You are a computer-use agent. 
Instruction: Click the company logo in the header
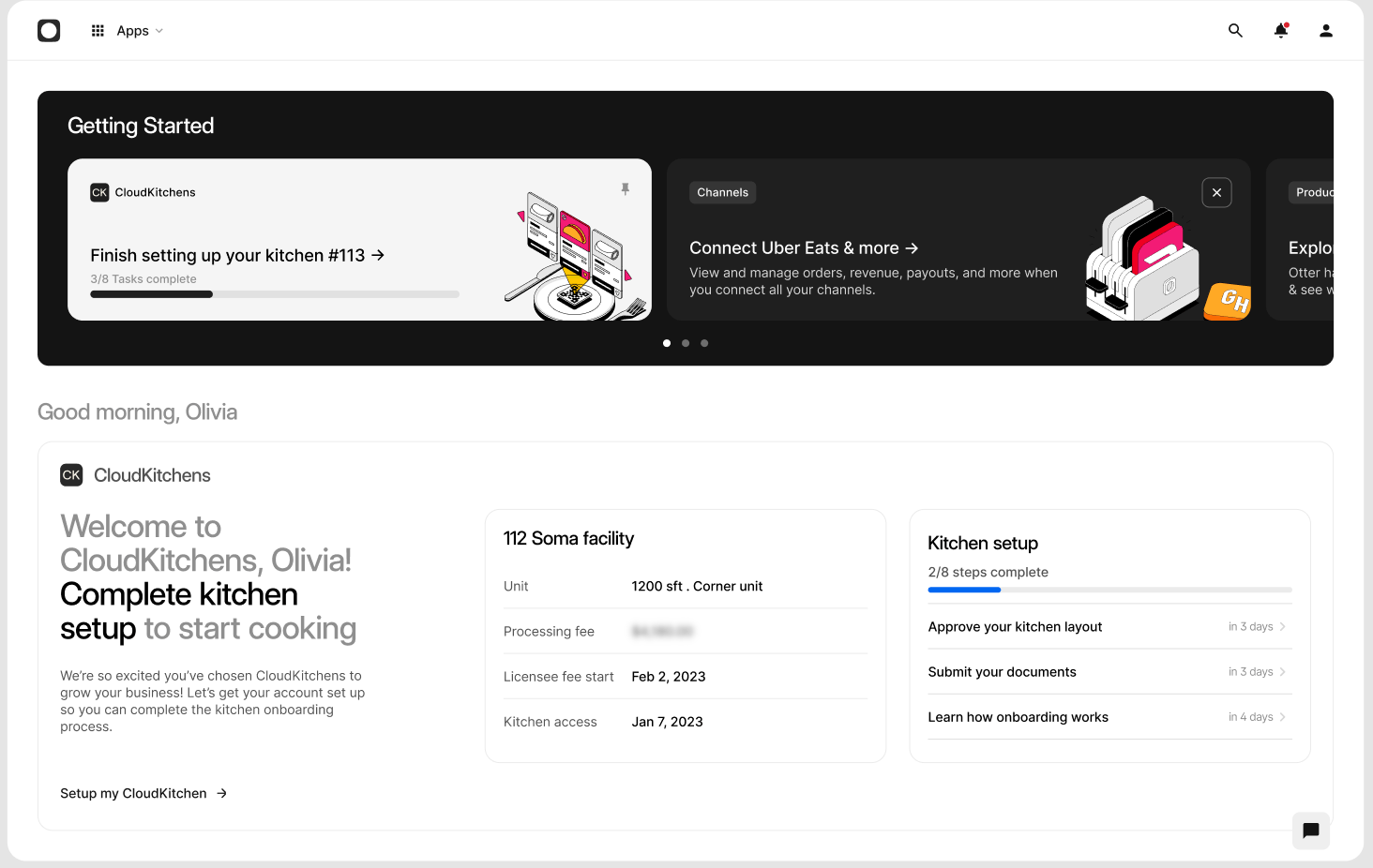click(x=49, y=30)
